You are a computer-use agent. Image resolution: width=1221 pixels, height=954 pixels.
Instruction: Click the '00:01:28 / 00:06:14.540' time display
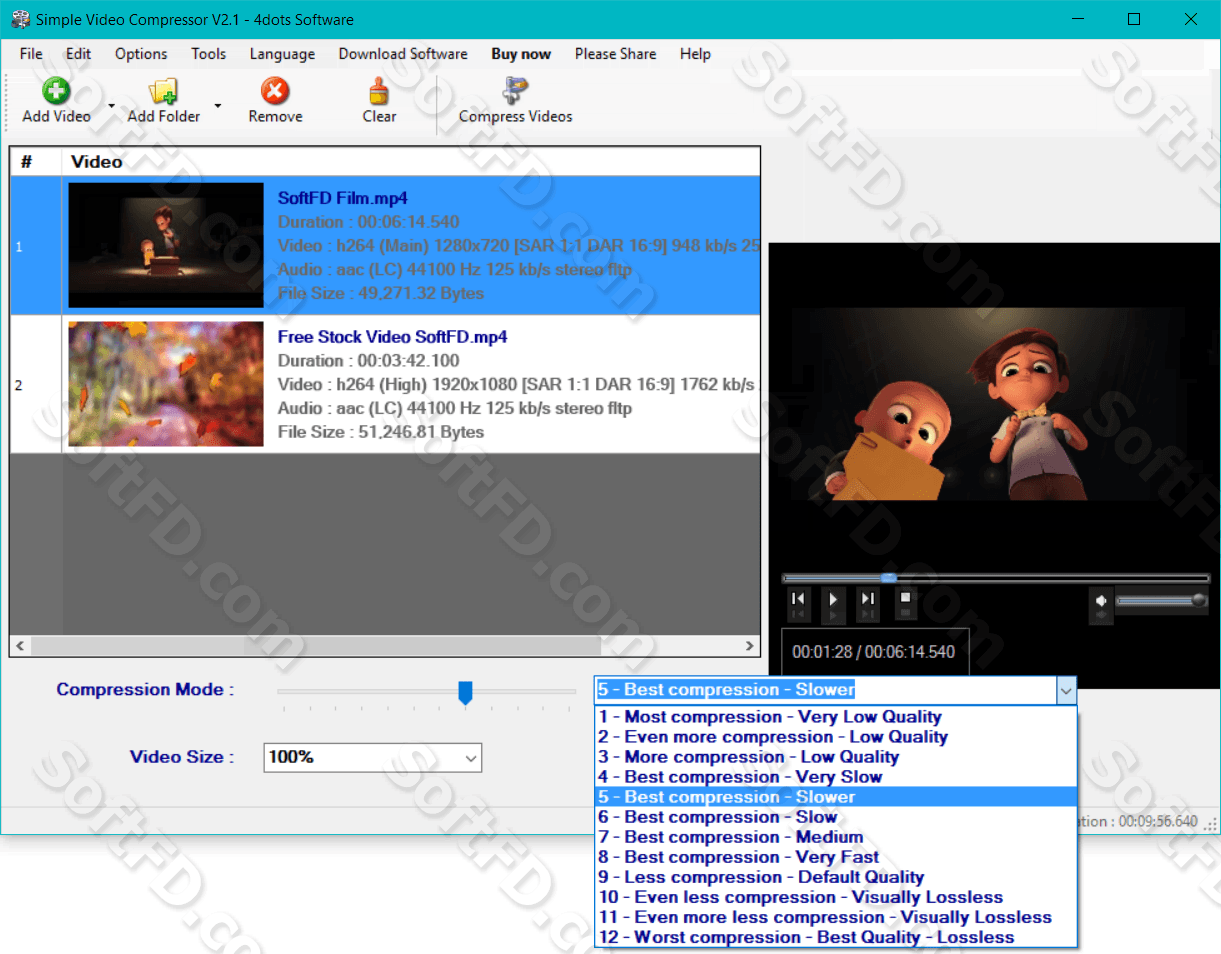pyautogui.click(x=874, y=652)
